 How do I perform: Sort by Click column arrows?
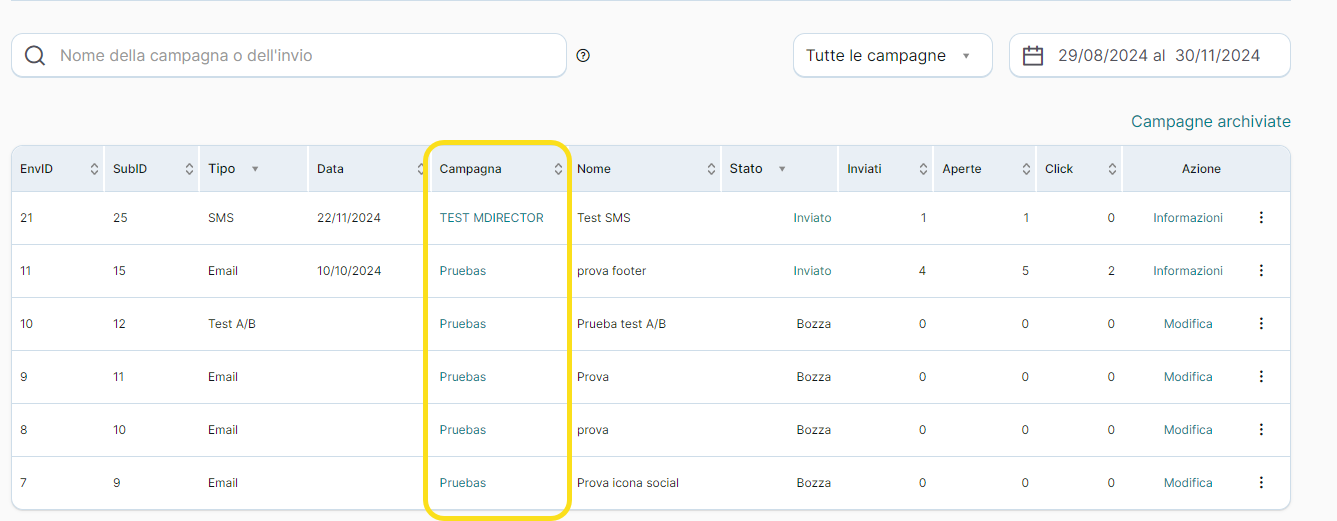click(x=1112, y=170)
